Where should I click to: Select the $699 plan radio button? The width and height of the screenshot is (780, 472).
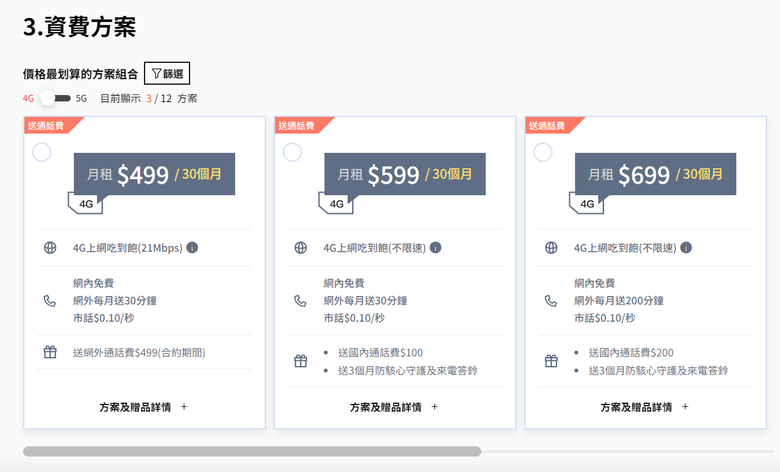543,152
